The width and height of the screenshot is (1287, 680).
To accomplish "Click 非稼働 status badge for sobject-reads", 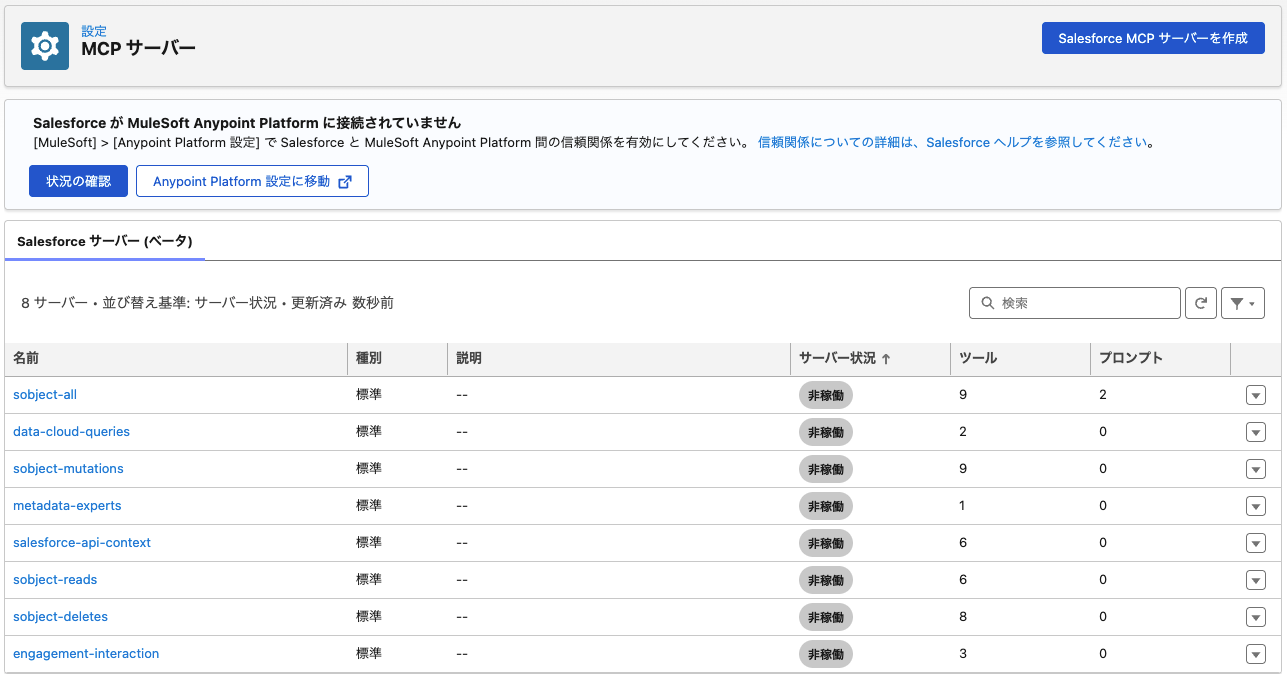I will click(826, 580).
